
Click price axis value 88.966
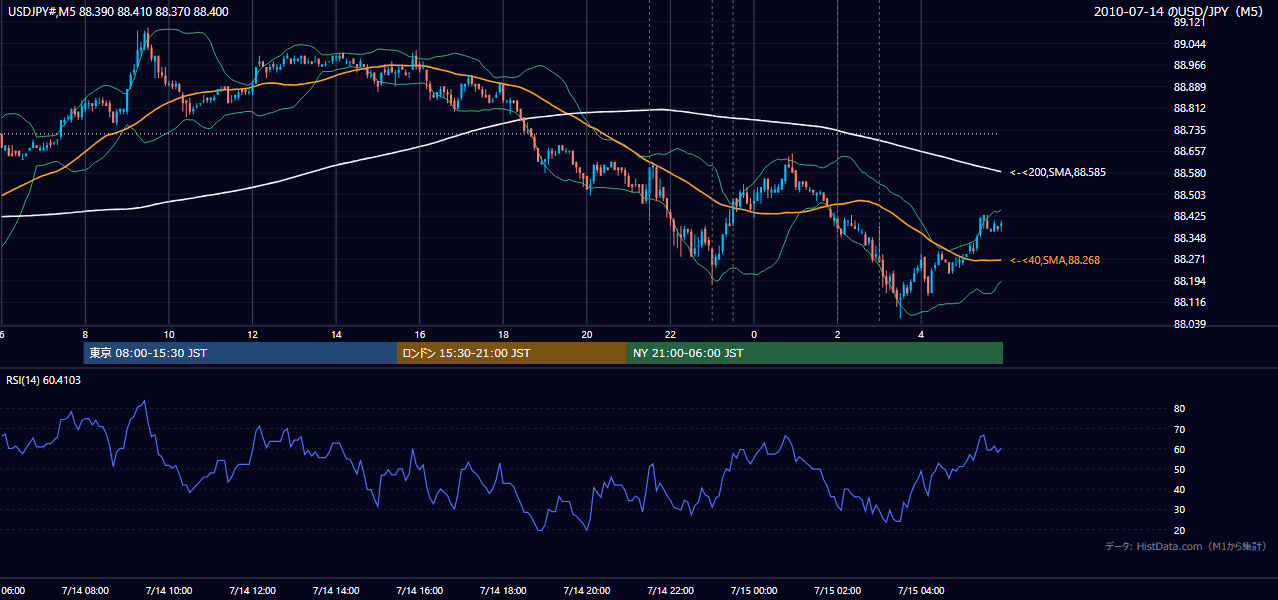(1189, 65)
